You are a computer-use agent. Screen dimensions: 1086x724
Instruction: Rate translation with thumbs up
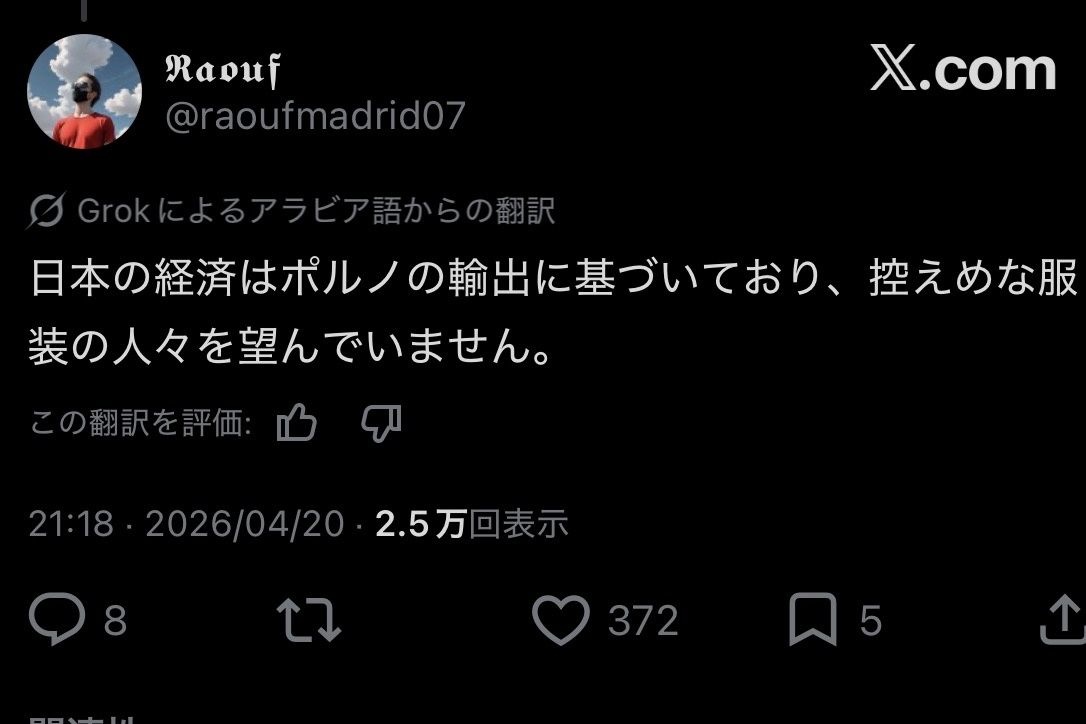click(x=296, y=422)
